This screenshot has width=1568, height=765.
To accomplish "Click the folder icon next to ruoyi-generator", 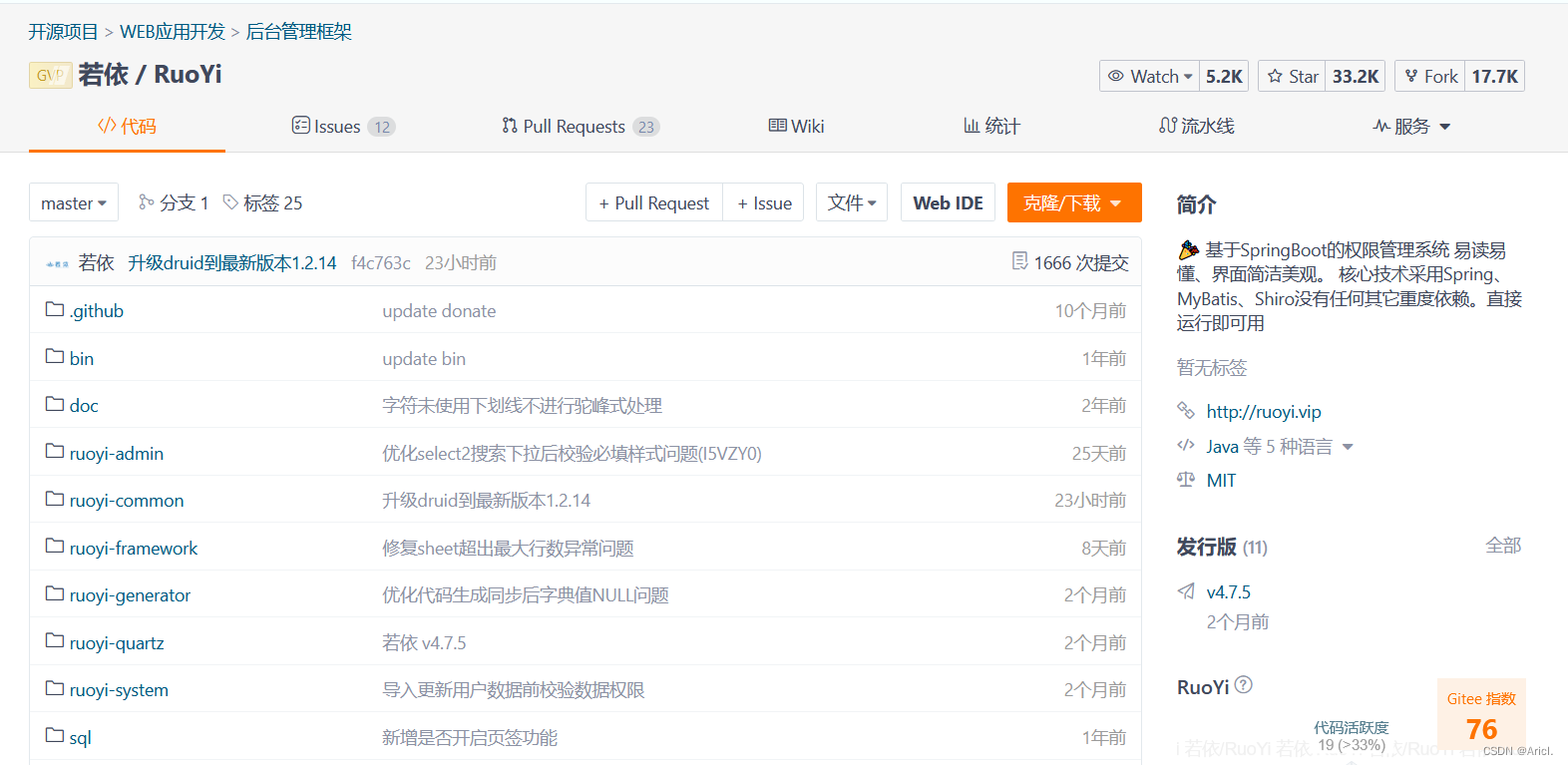I will point(55,593).
